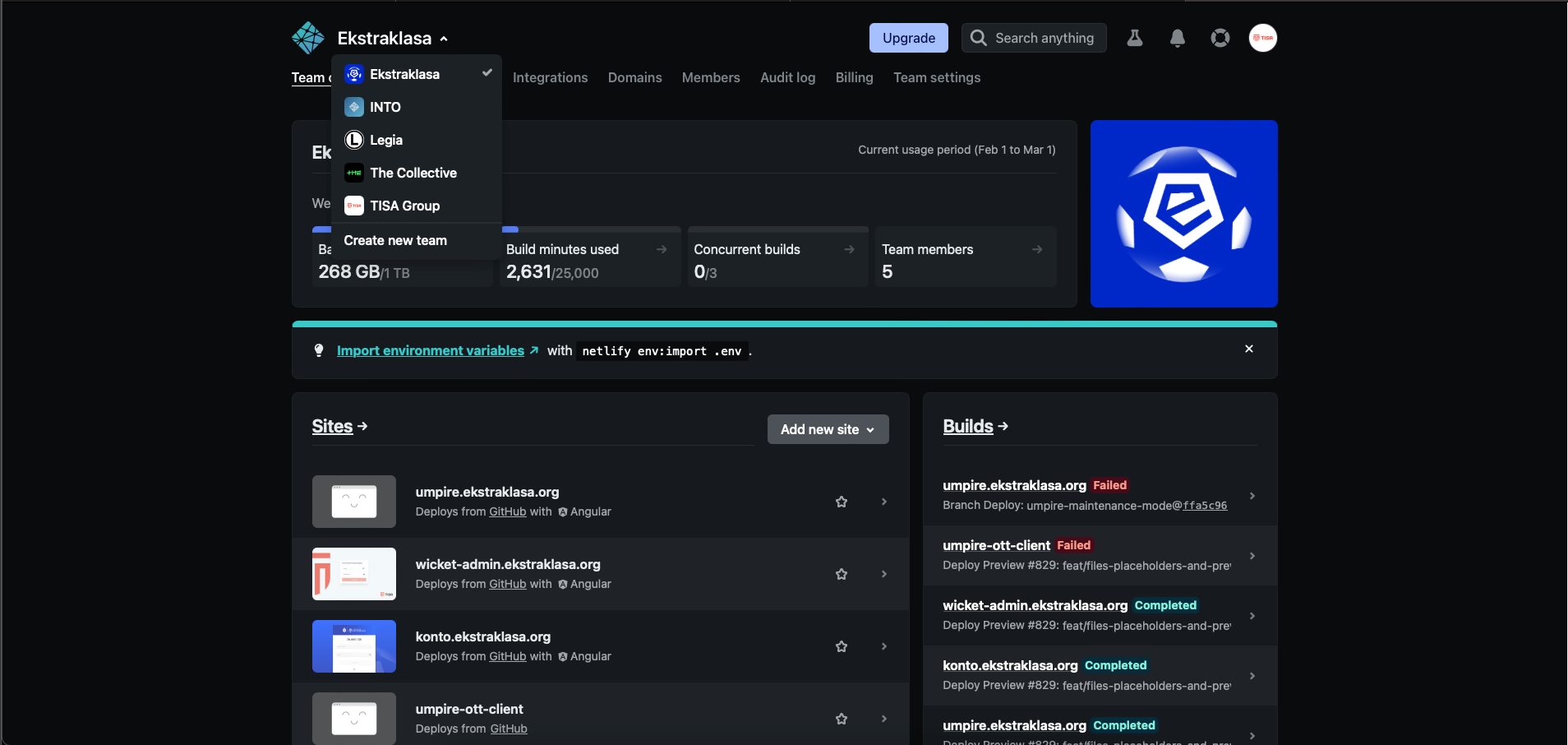Image resolution: width=1568 pixels, height=745 pixels.
Task: Open the Members tab
Action: [711, 77]
